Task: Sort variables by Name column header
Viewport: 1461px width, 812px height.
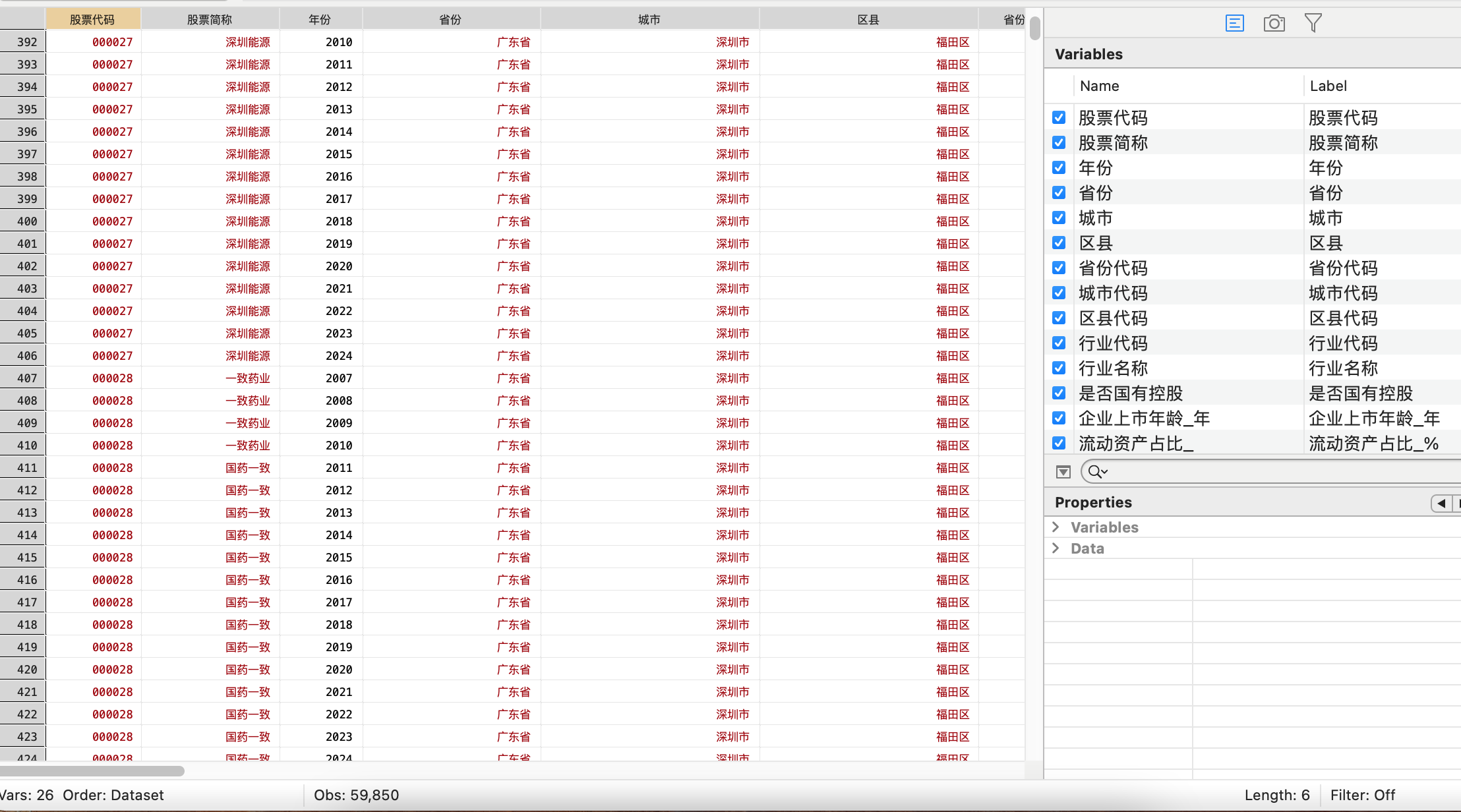Action: pos(1099,86)
